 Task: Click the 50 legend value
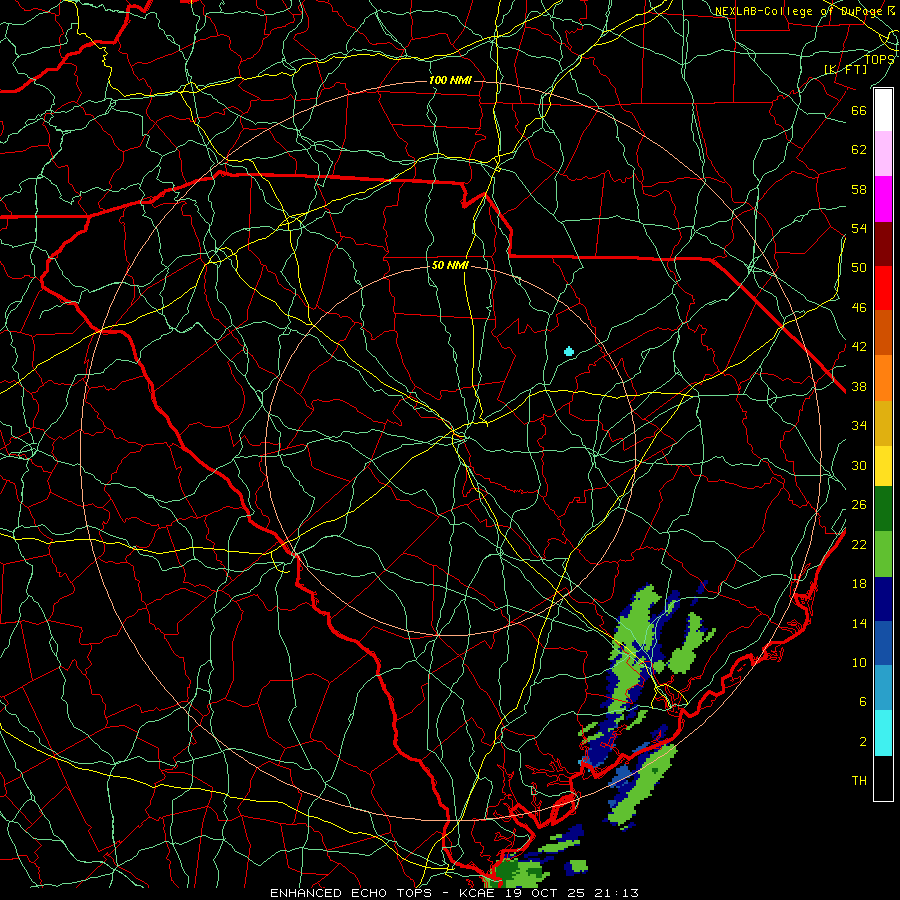tap(859, 268)
